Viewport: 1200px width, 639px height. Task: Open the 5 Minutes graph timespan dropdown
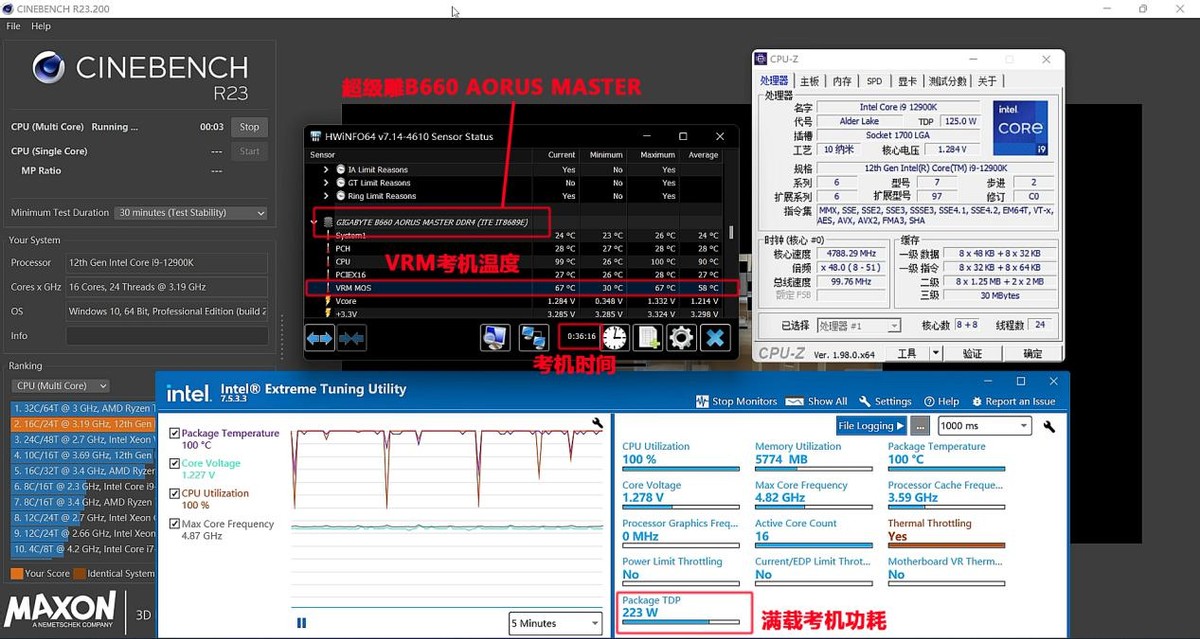tap(554, 622)
